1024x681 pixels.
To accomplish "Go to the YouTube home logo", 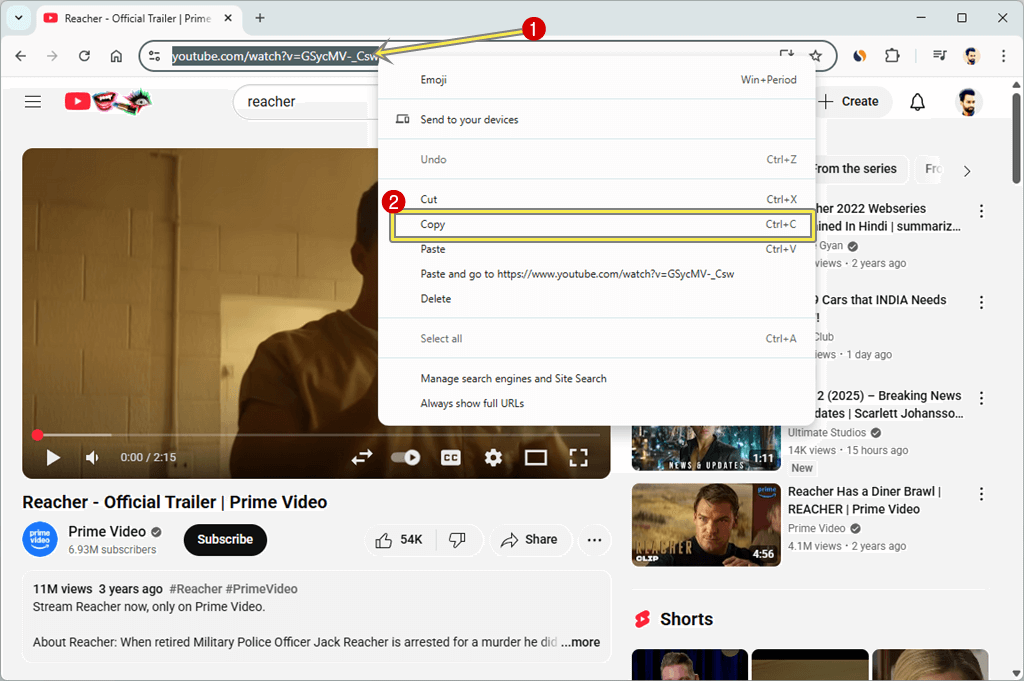I will click(x=108, y=101).
